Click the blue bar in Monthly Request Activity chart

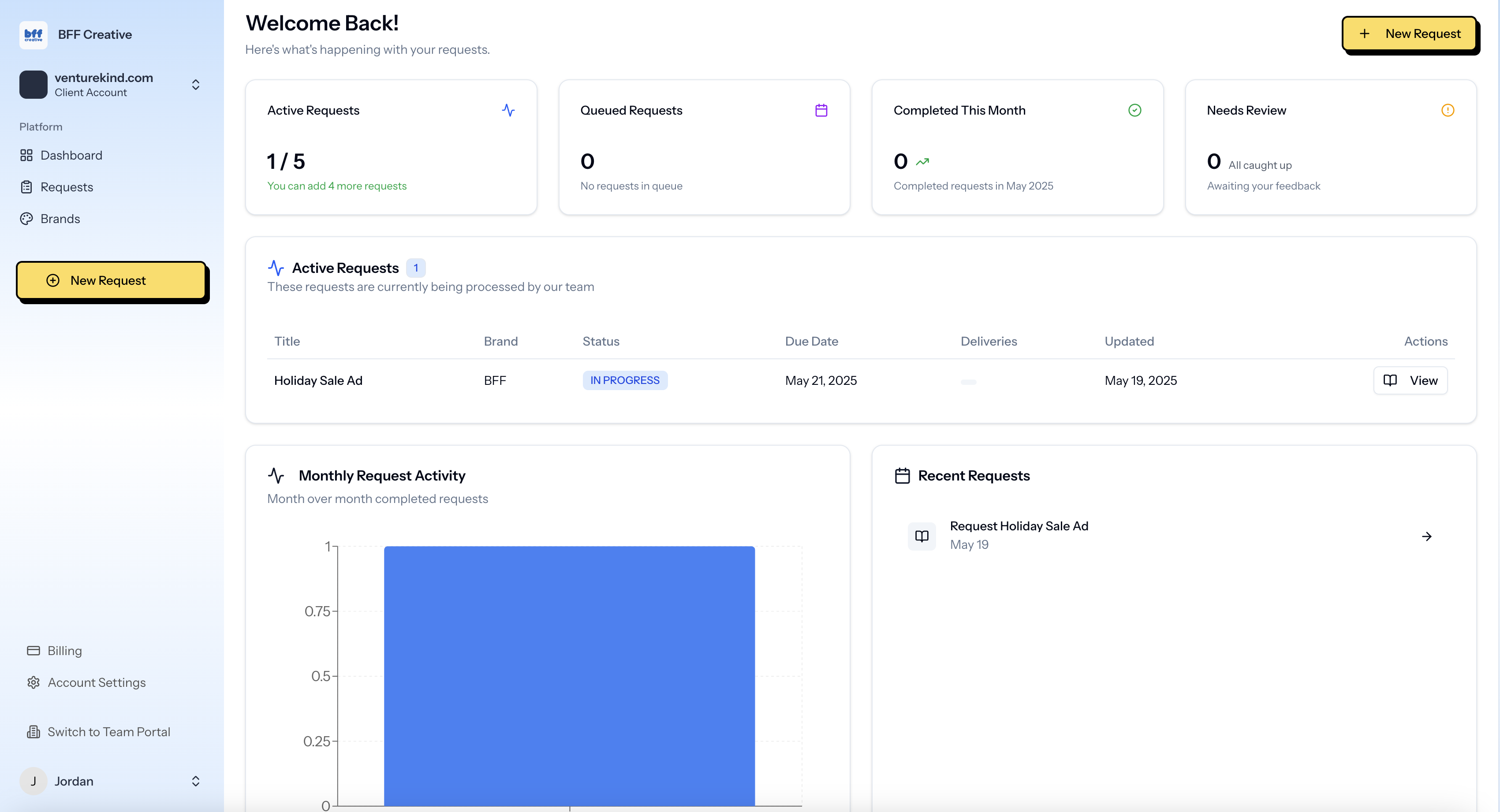click(x=569, y=675)
